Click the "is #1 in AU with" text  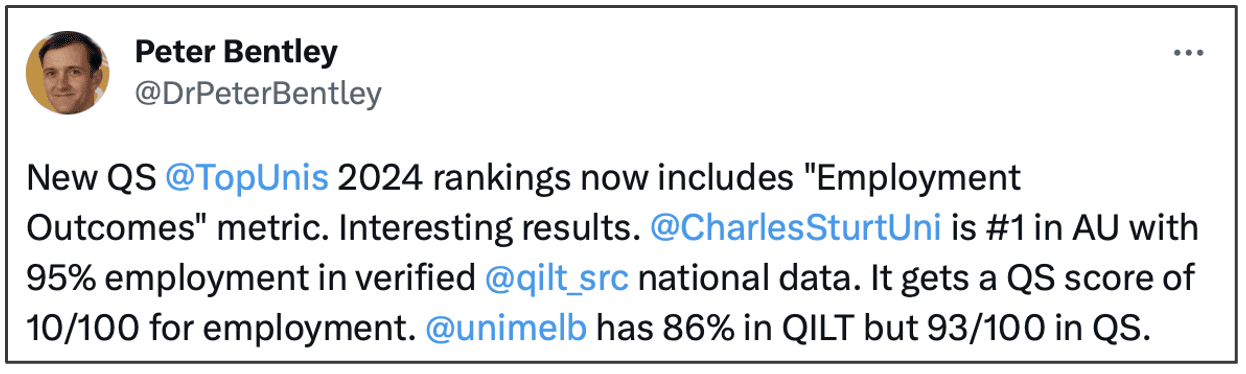point(1074,228)
